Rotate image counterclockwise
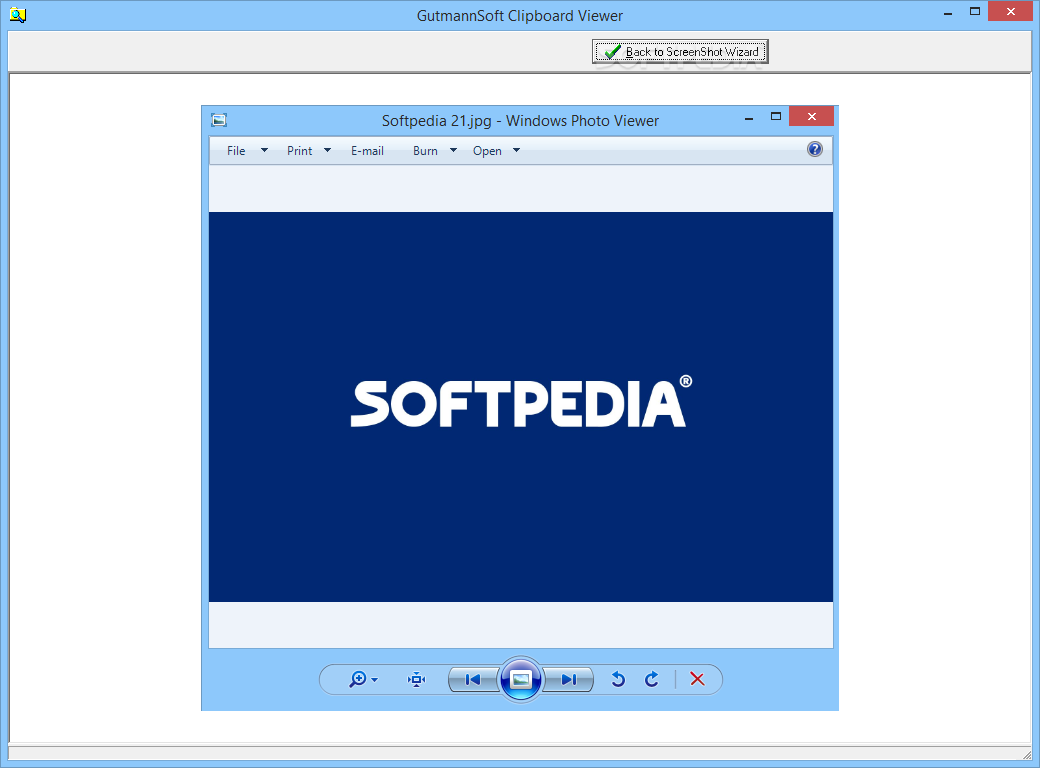This screenshot has height=768, width=1040. click(618, 679)
